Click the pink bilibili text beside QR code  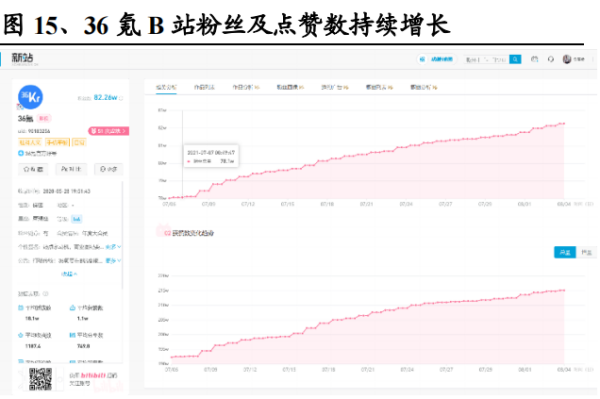coord(93,376)
